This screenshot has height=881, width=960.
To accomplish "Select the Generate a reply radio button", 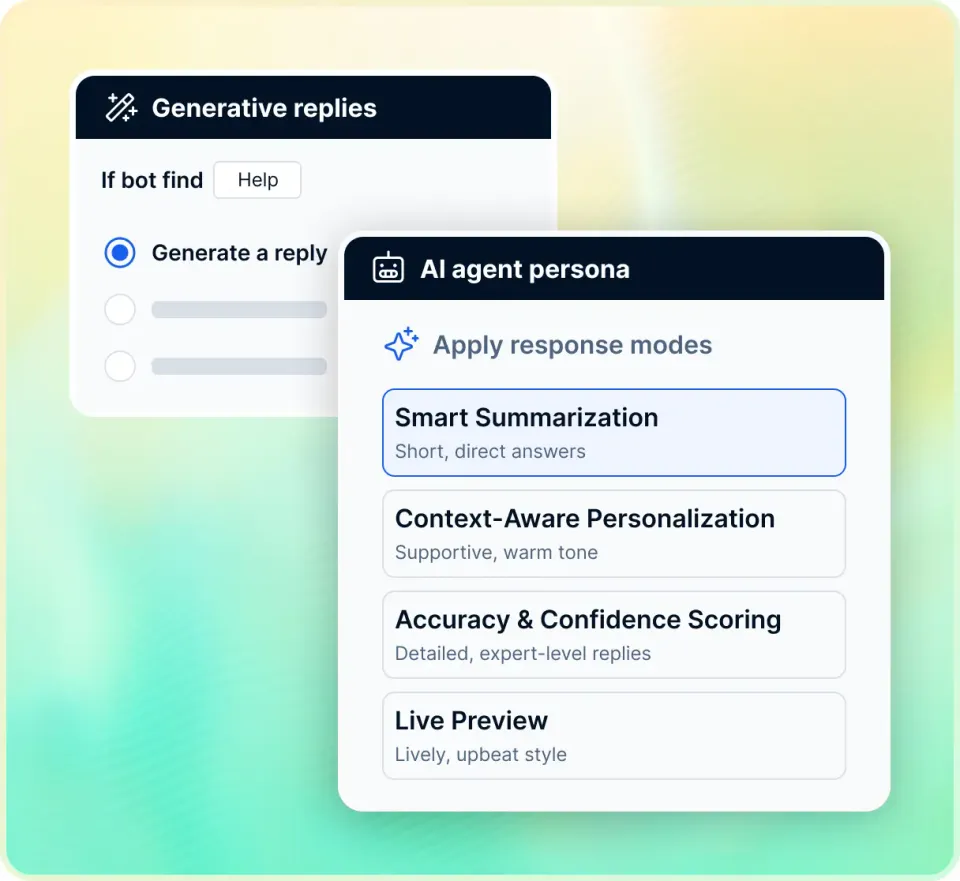I will [120, 253].
